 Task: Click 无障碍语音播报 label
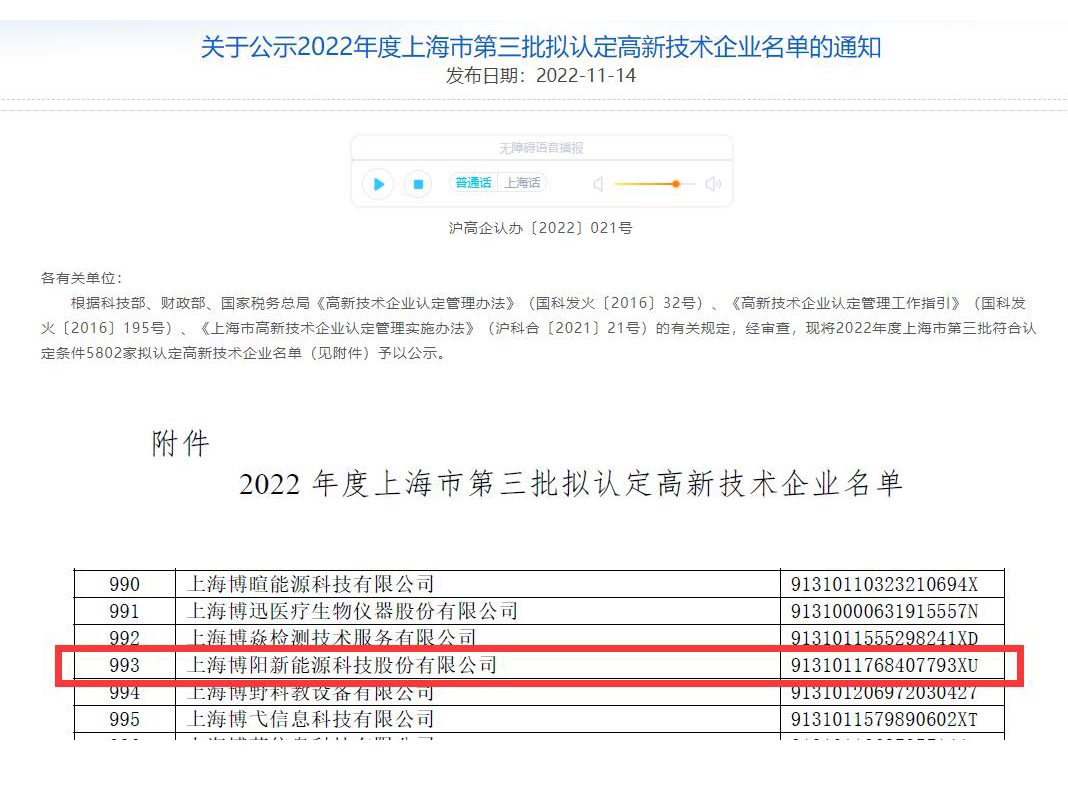[541, 148]
